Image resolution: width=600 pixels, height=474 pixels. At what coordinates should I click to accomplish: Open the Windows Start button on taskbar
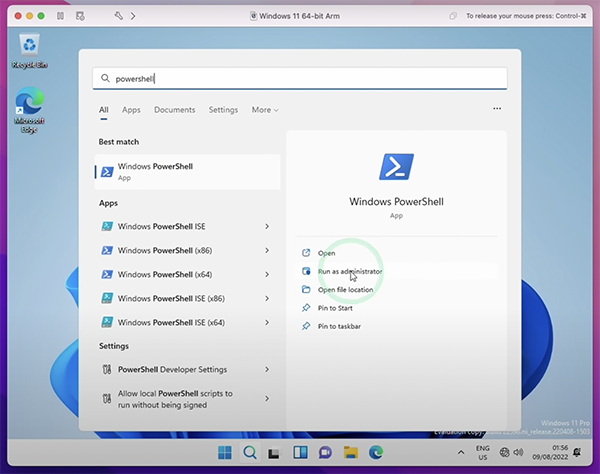[225, 453]
